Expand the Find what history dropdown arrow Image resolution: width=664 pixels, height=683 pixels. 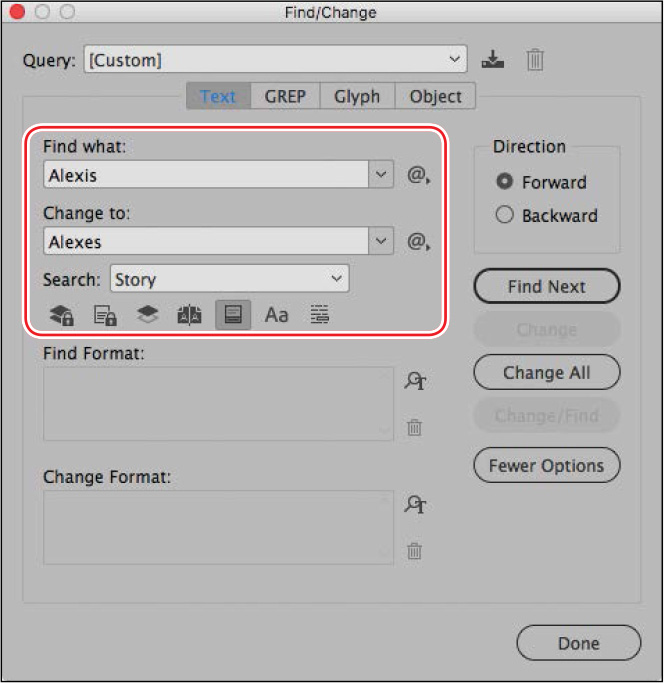point(381,175)
